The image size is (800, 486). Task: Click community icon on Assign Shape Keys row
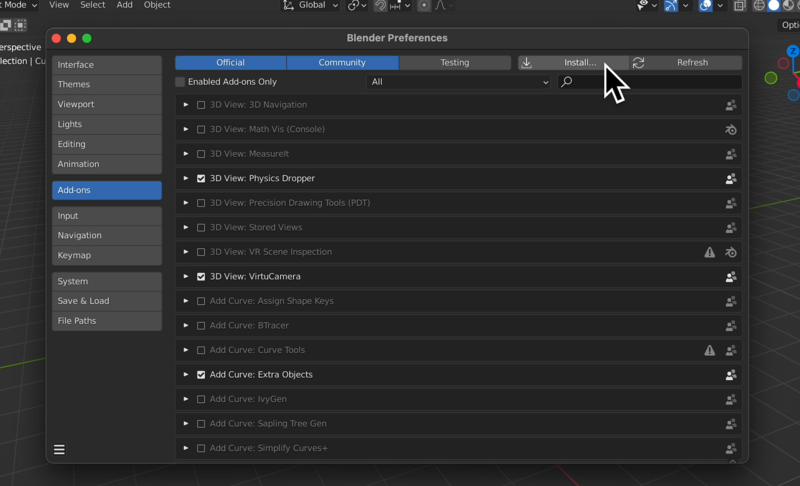[x=731, y=301]
